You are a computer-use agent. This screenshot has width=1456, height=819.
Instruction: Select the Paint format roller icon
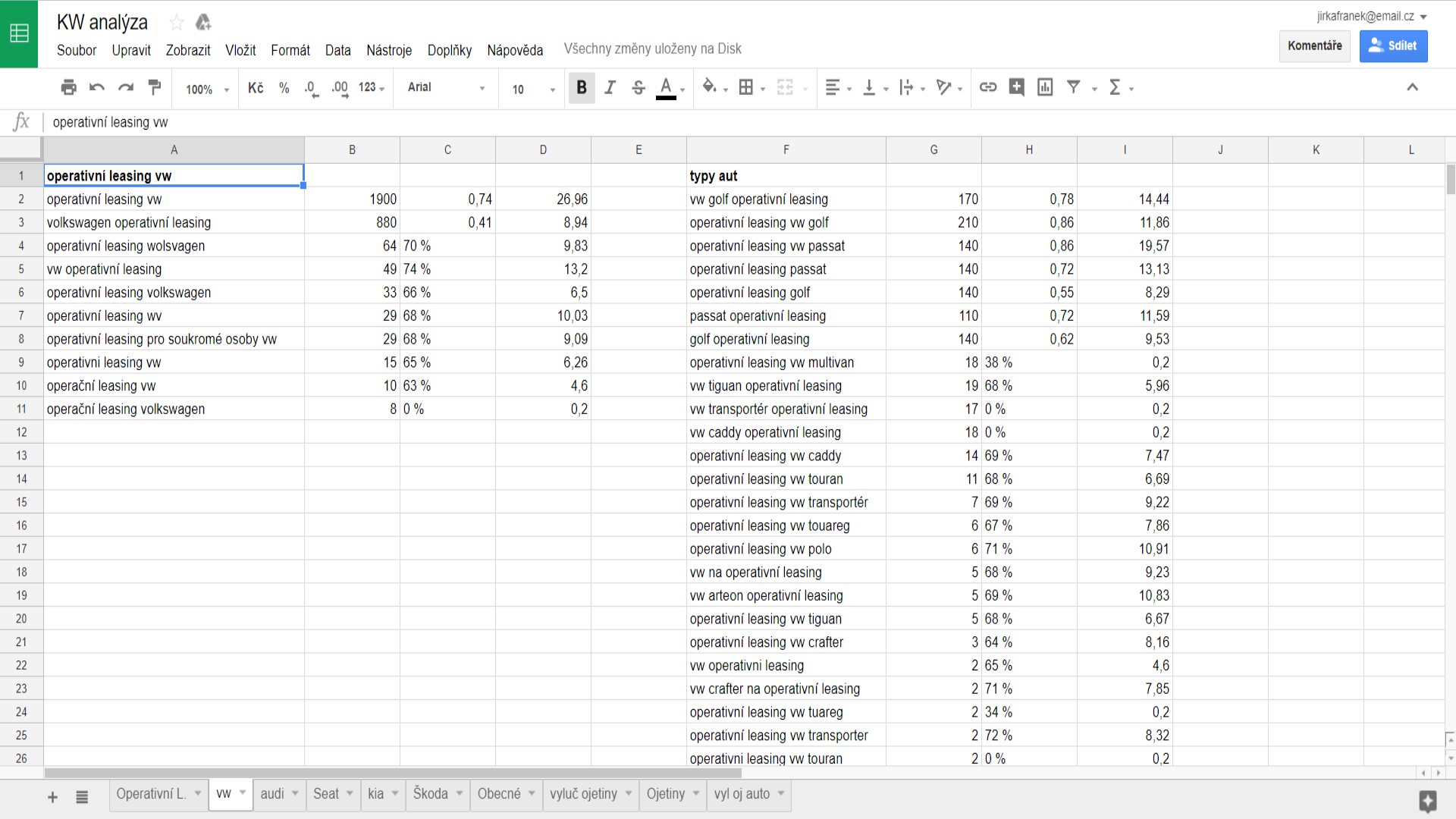click(155, 87)
